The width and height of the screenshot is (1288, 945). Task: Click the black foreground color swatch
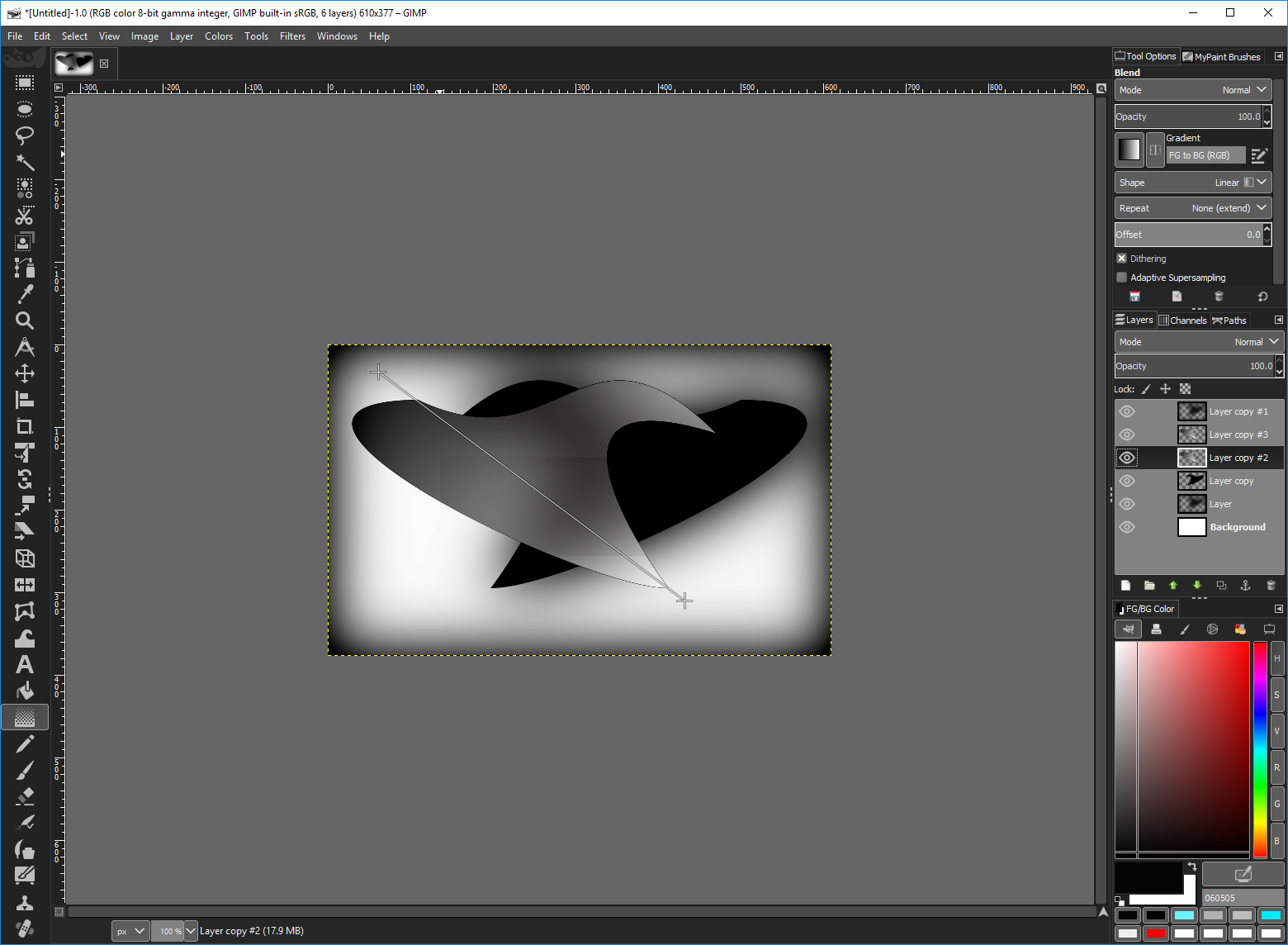[1148, 877]
